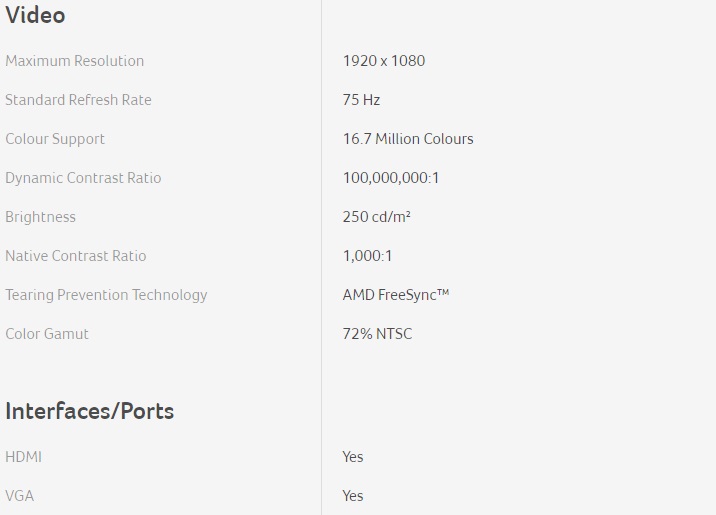Click the Colour Support label

coord(55,139)
